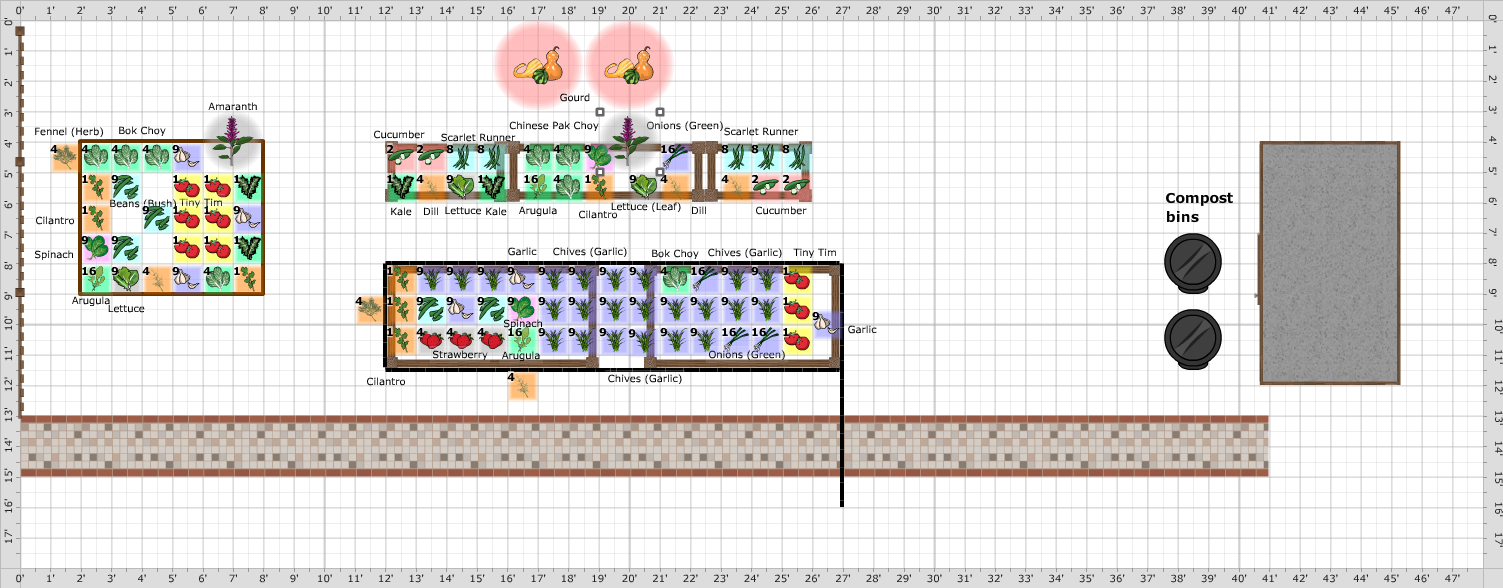Select the compost bin directly beneath 'Compost bins' label
Viewport: 1503px width, 588px height.
click(x=1193, y=263)
